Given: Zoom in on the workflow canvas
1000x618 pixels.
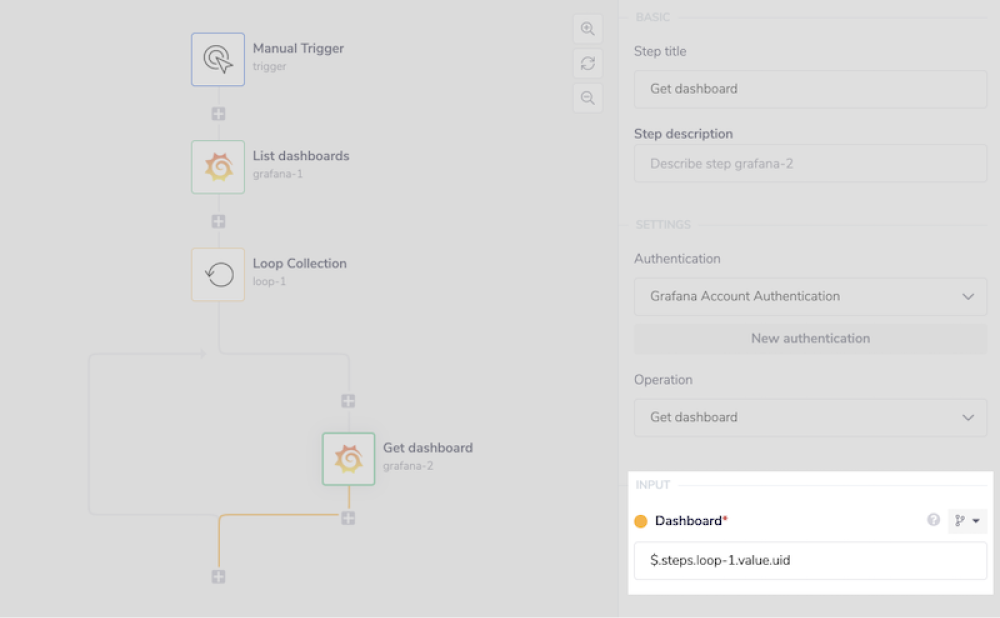Looking at the screenshot, I should [x=588, y=28].
